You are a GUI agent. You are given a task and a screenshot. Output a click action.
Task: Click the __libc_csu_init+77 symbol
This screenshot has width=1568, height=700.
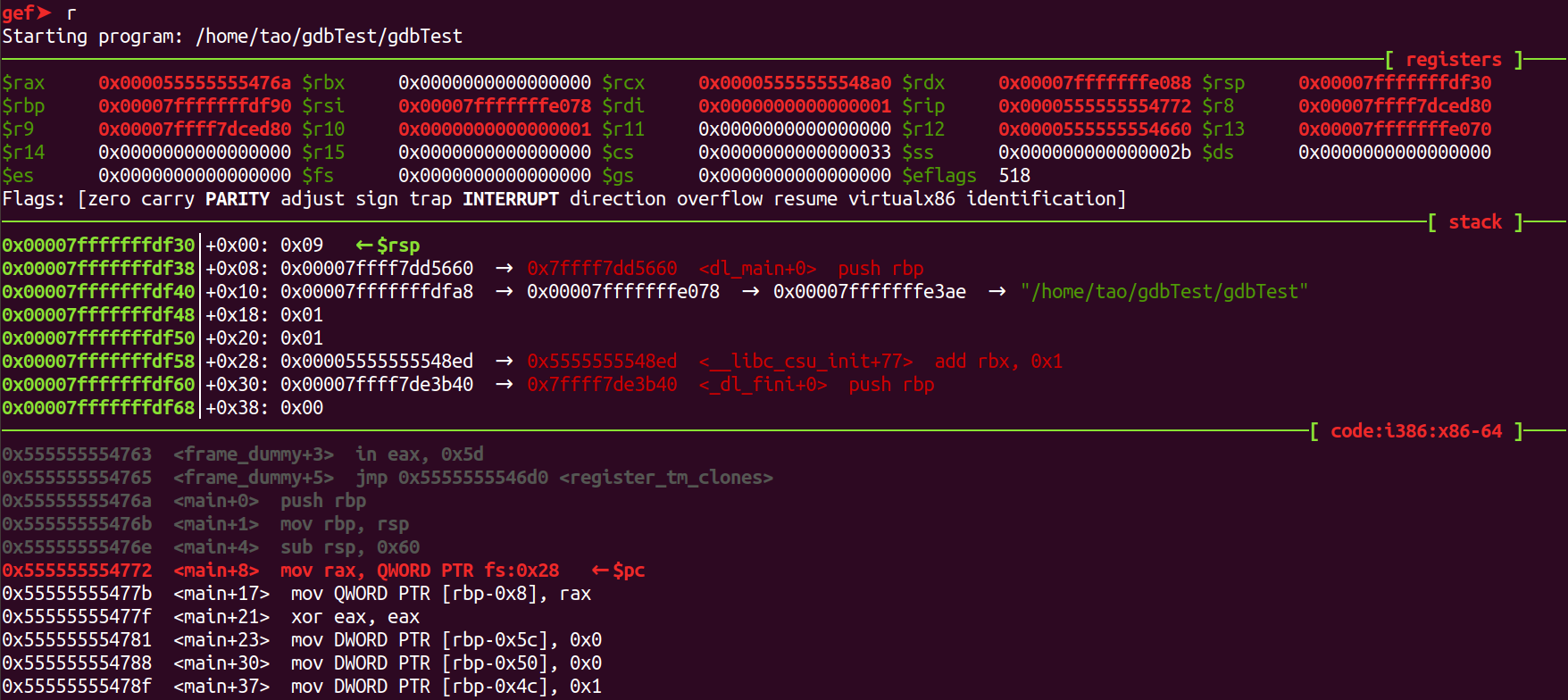(x=805, y=361)
